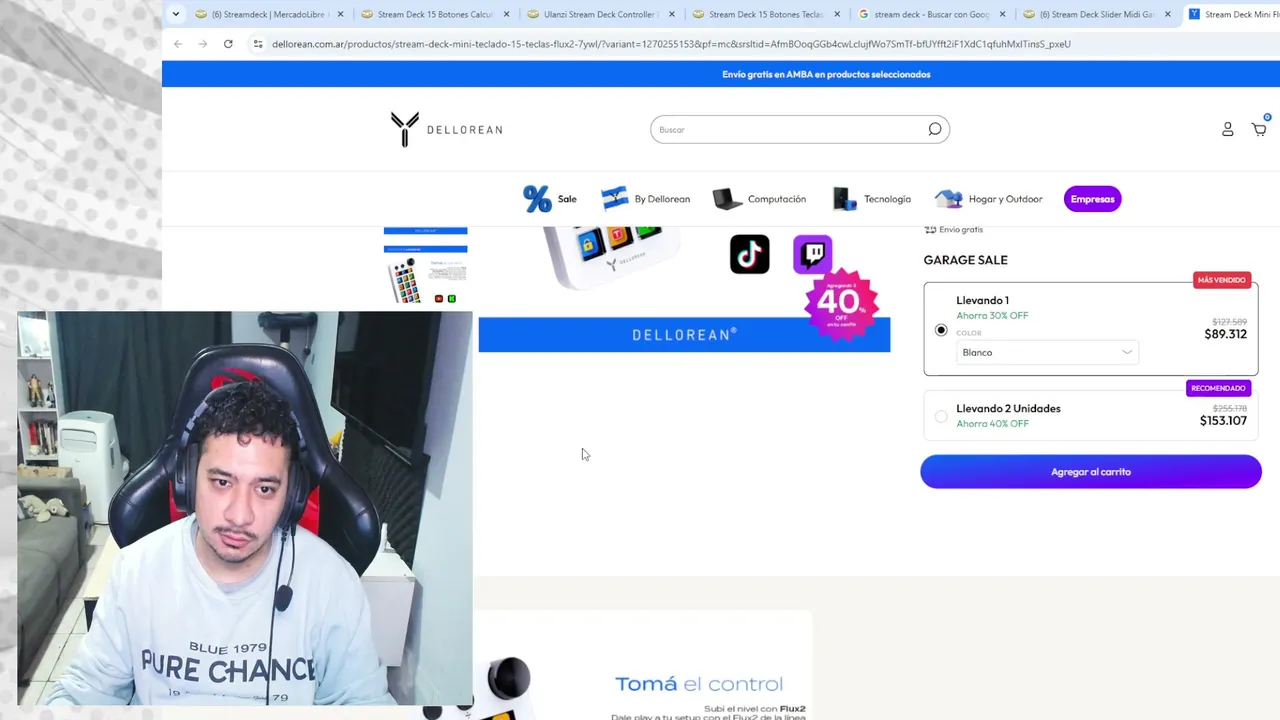Click the magnifier search icon

click(x=934, y=129)
